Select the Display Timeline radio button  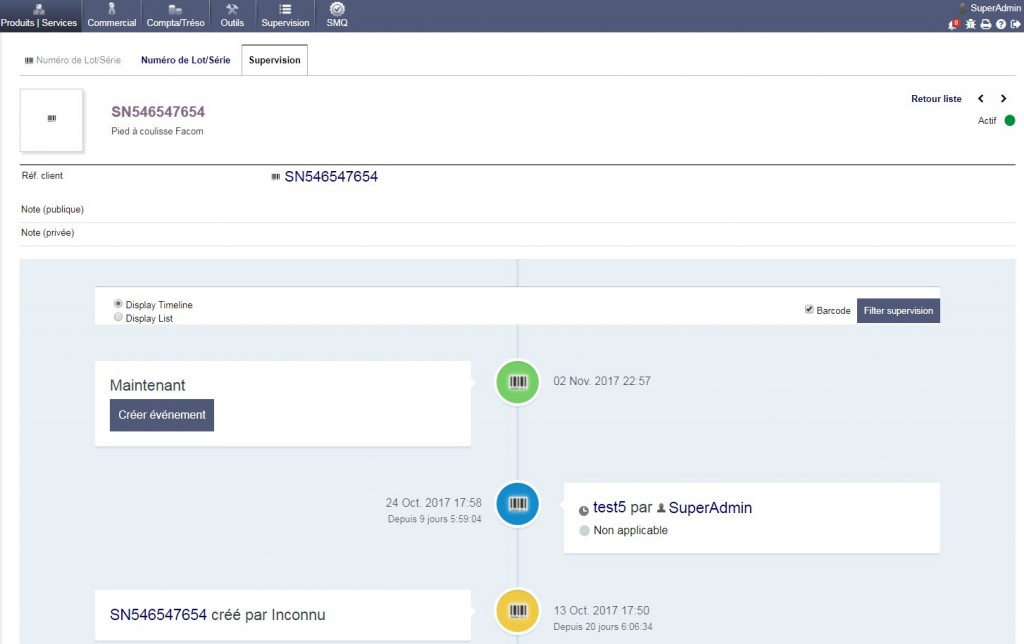click(118, 304)
